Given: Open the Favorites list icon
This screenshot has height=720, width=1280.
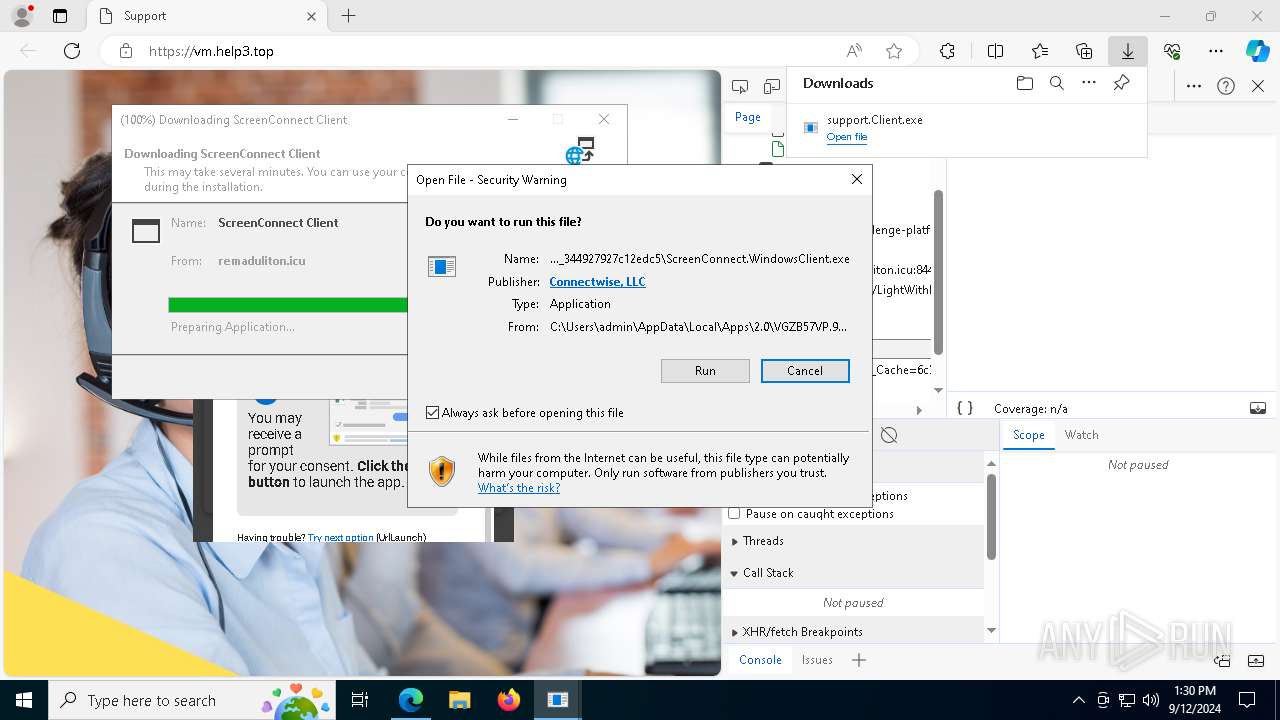Looking at the screenshot, I should point(1040,51).
